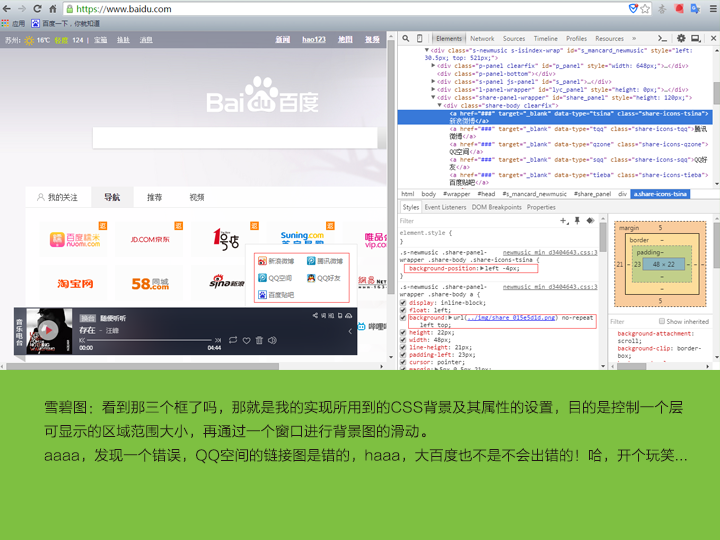Add new style rule plus icon
720x540 pixels.
tap(564, 221)
